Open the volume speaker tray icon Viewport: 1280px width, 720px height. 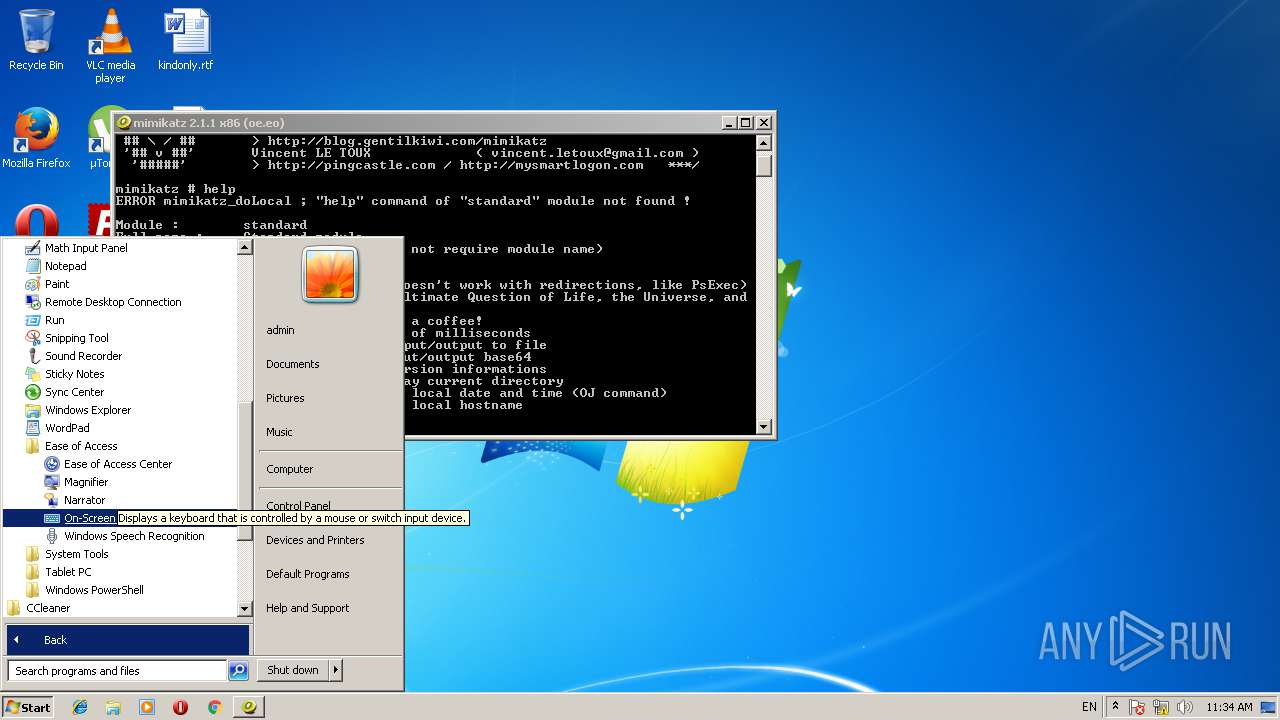pyautogui.click(x=1185, y=707)
